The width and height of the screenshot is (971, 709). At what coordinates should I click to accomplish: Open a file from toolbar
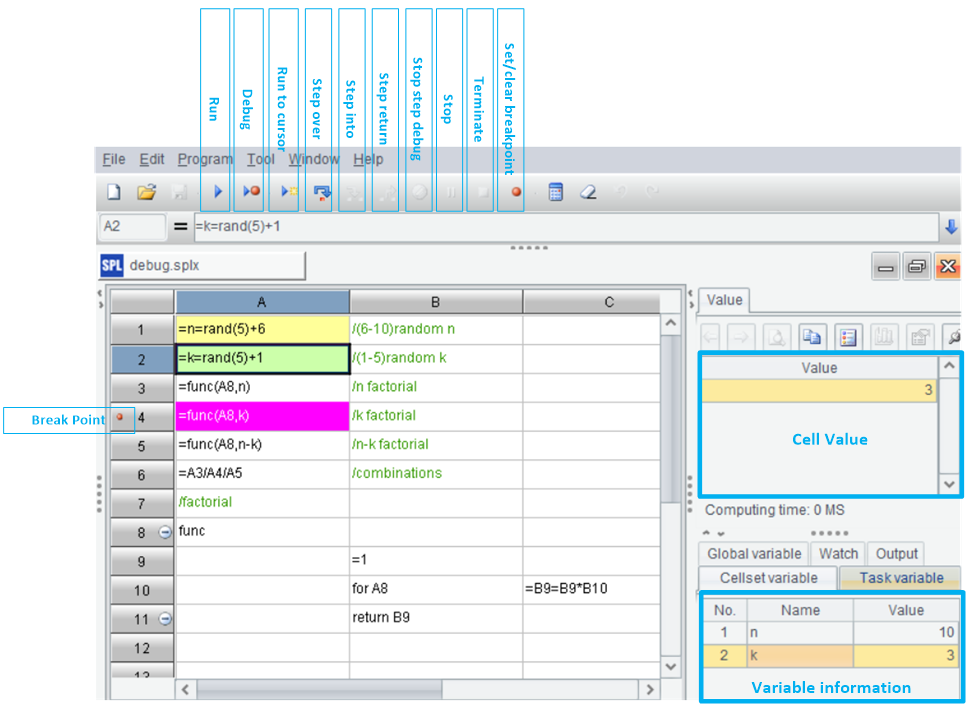146,191
